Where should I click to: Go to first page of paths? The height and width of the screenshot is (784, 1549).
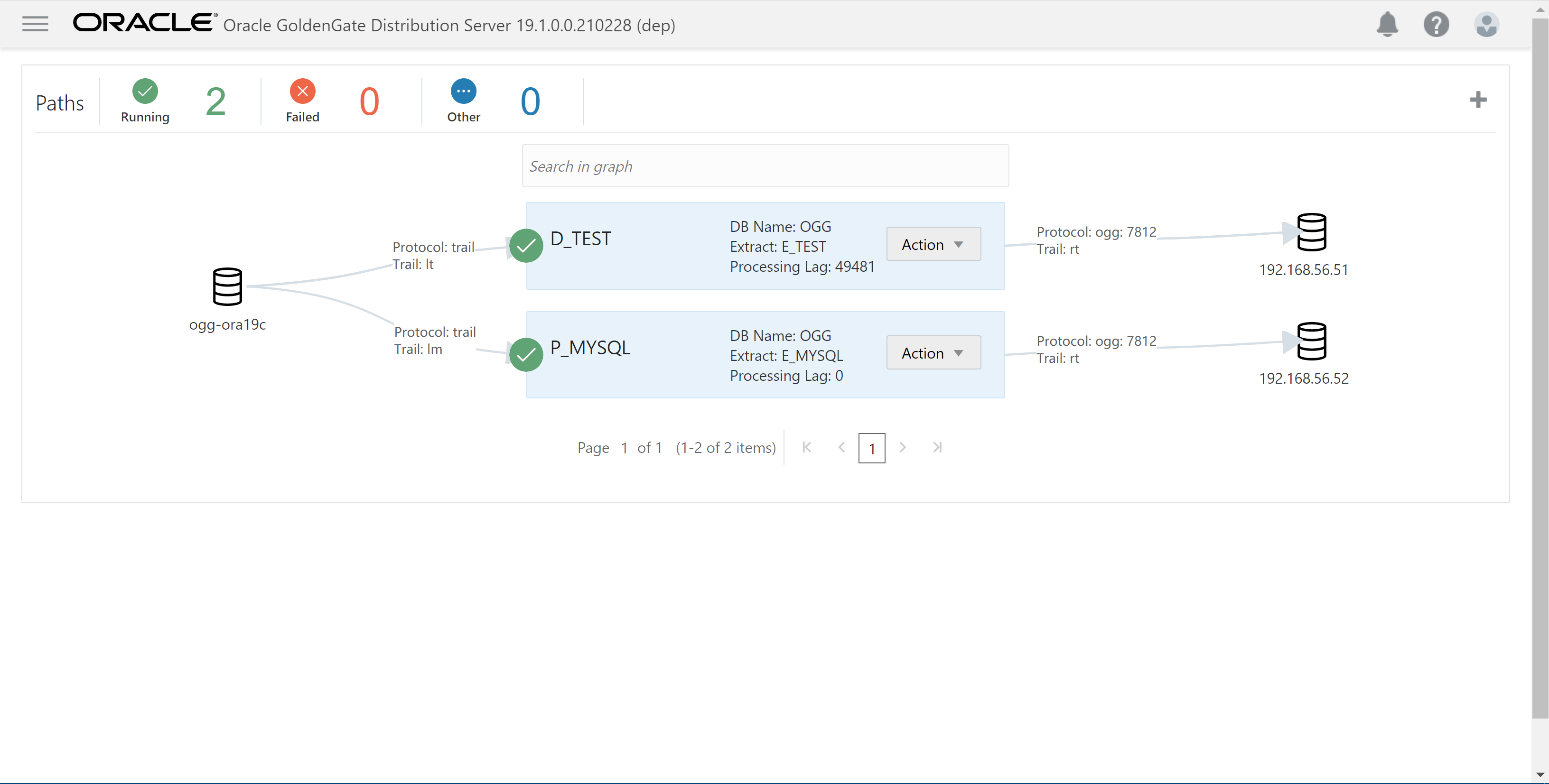tap(807, 447)
